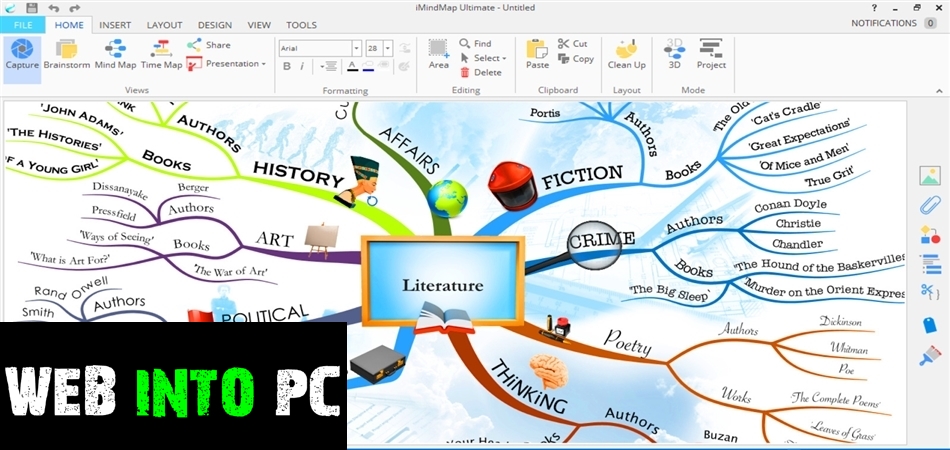This screenshot has width=950, height=450.
Task: Run Clean Up layout
Action: coord(626,54)
